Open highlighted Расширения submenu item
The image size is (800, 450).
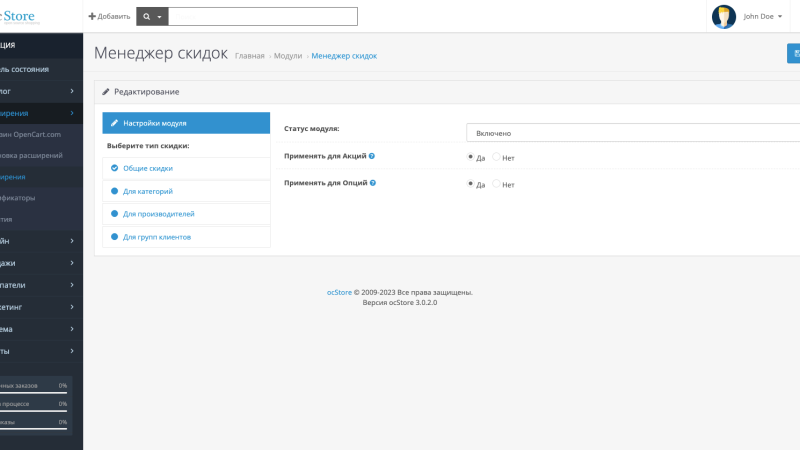coord(41,177)
